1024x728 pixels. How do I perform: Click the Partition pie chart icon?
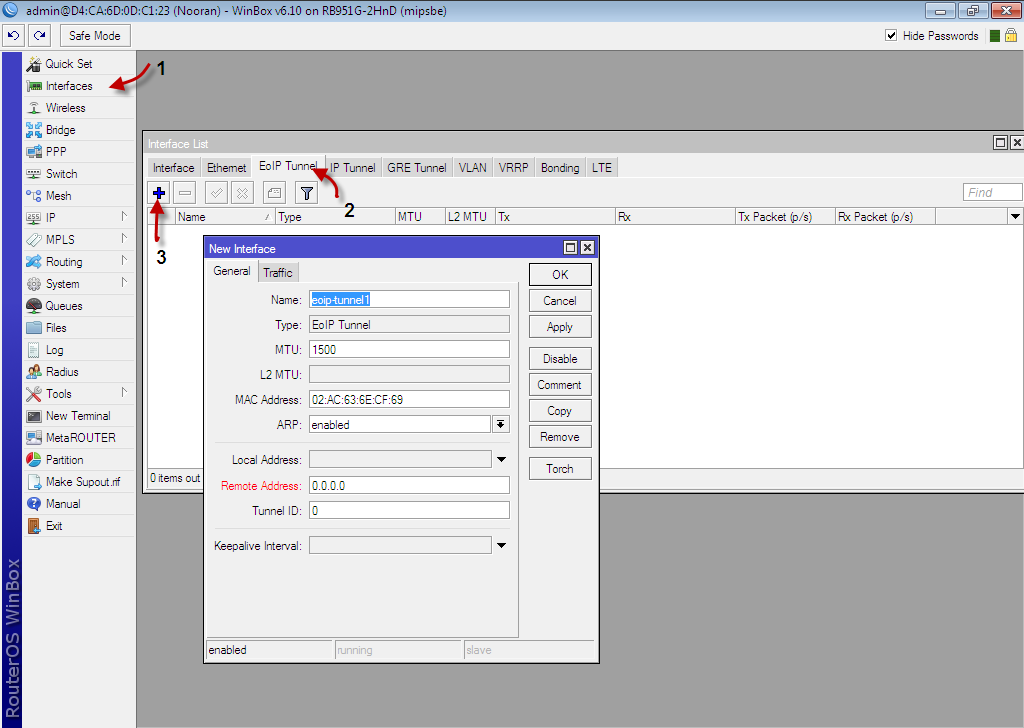(34, 460)
